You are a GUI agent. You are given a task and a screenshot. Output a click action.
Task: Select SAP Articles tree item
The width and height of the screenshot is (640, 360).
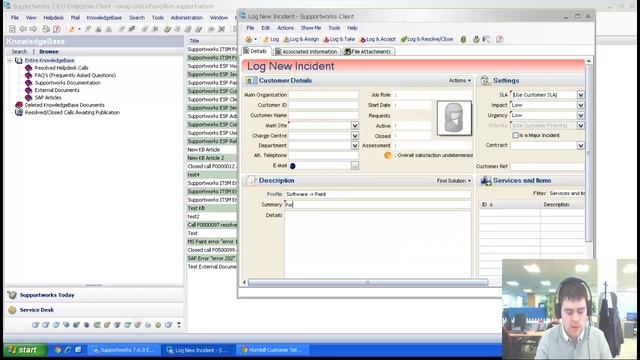click(x=48, y=98)
